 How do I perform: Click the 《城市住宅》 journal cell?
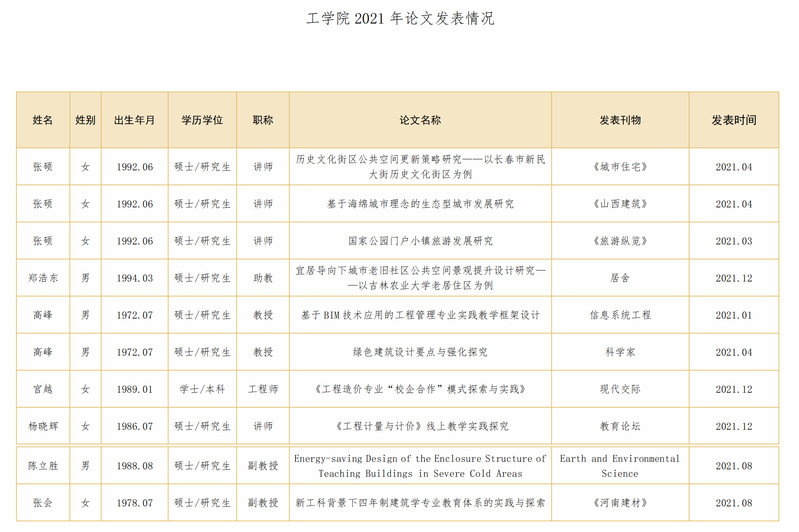(x=620, y=167)
